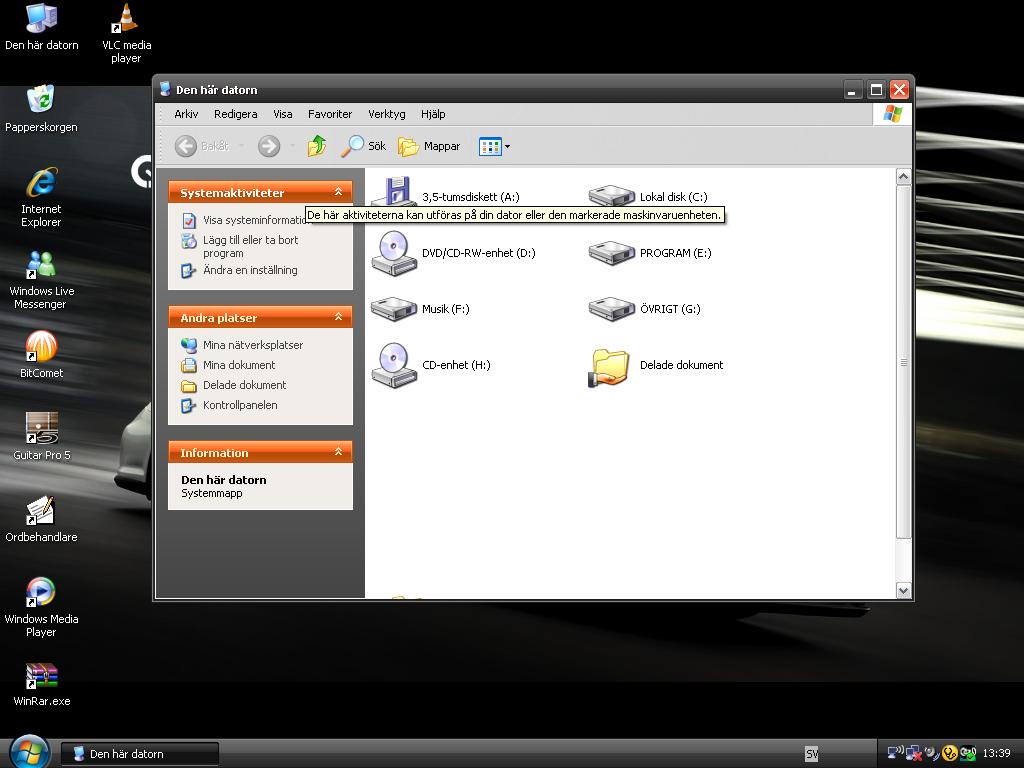Click the scrollbar down arrow in file pane
This screenshot has width=1024, height=768.
903,590
